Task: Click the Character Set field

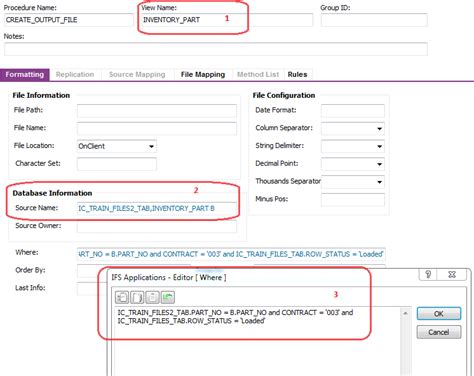Action: (117, 164)
